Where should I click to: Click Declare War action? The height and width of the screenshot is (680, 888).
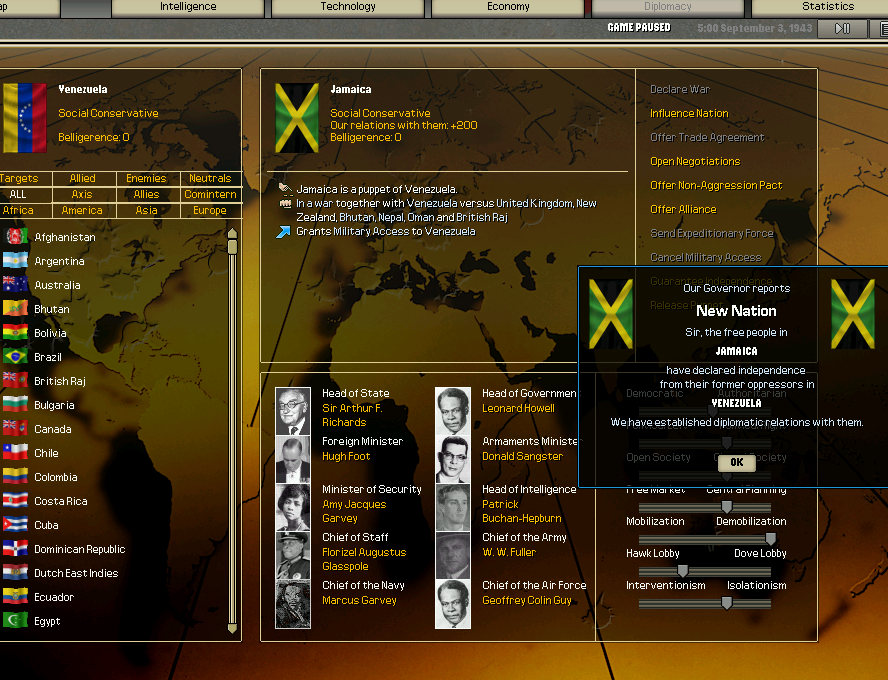pos(680,89)
